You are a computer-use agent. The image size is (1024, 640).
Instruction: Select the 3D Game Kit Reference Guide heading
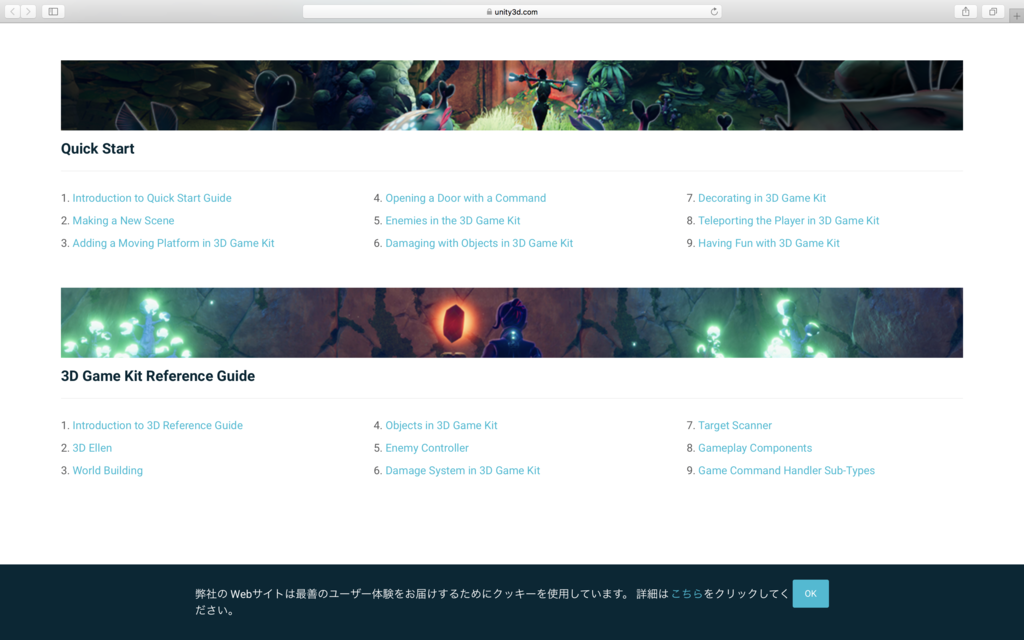coord(157,376)
